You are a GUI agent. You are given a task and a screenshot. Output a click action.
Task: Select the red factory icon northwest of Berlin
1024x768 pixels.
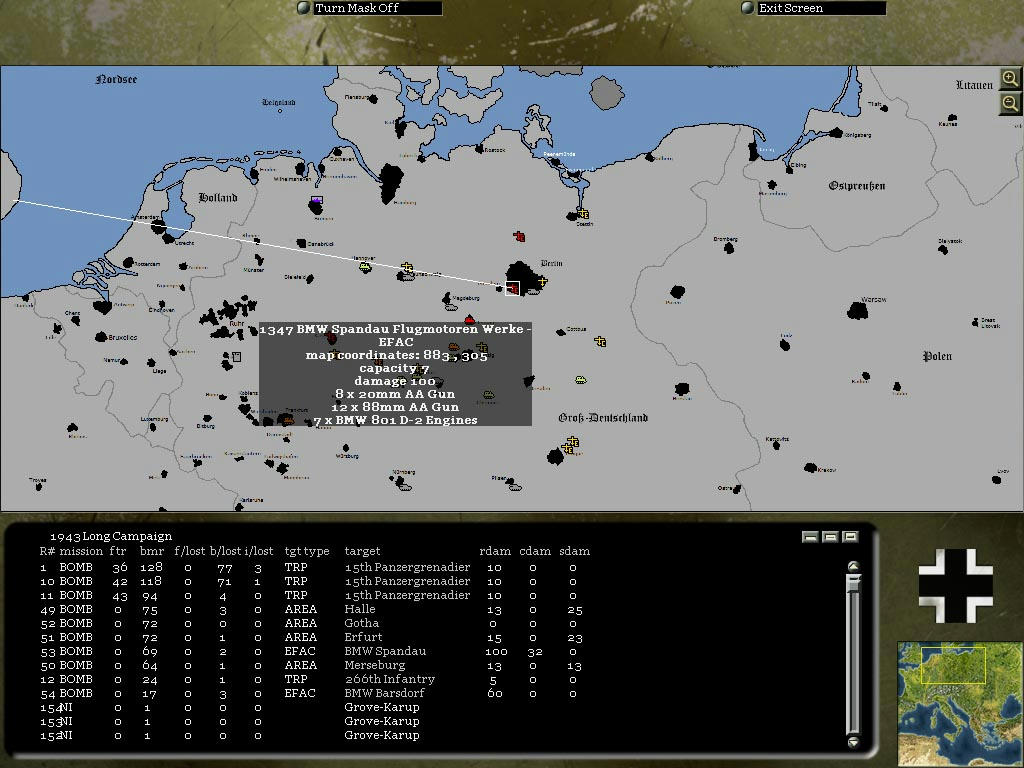point(519,236)
